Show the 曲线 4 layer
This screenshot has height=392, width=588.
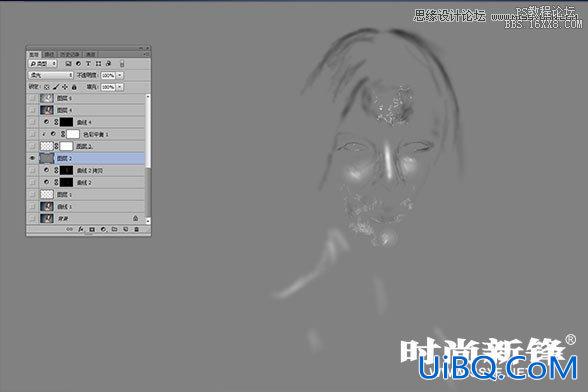(x=32, y=122)
